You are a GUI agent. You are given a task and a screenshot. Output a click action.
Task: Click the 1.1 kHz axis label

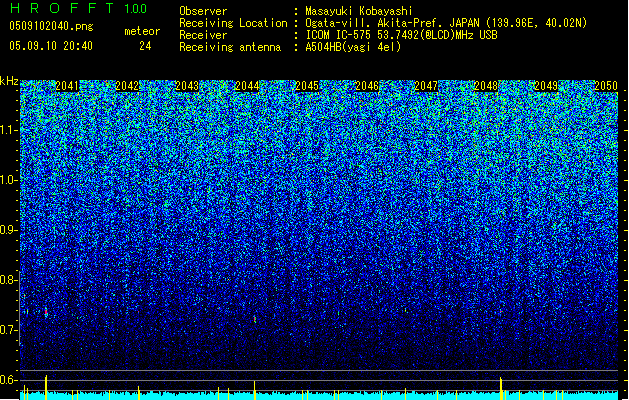click(9, 130)
